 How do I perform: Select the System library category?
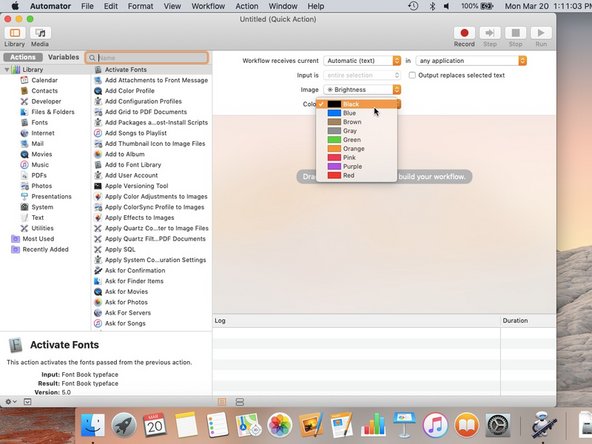(42, 207)
